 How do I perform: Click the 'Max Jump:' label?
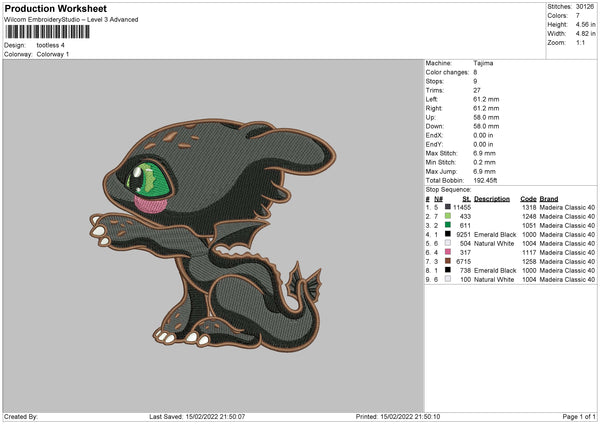pyautogui.click(x=441, y=171)
